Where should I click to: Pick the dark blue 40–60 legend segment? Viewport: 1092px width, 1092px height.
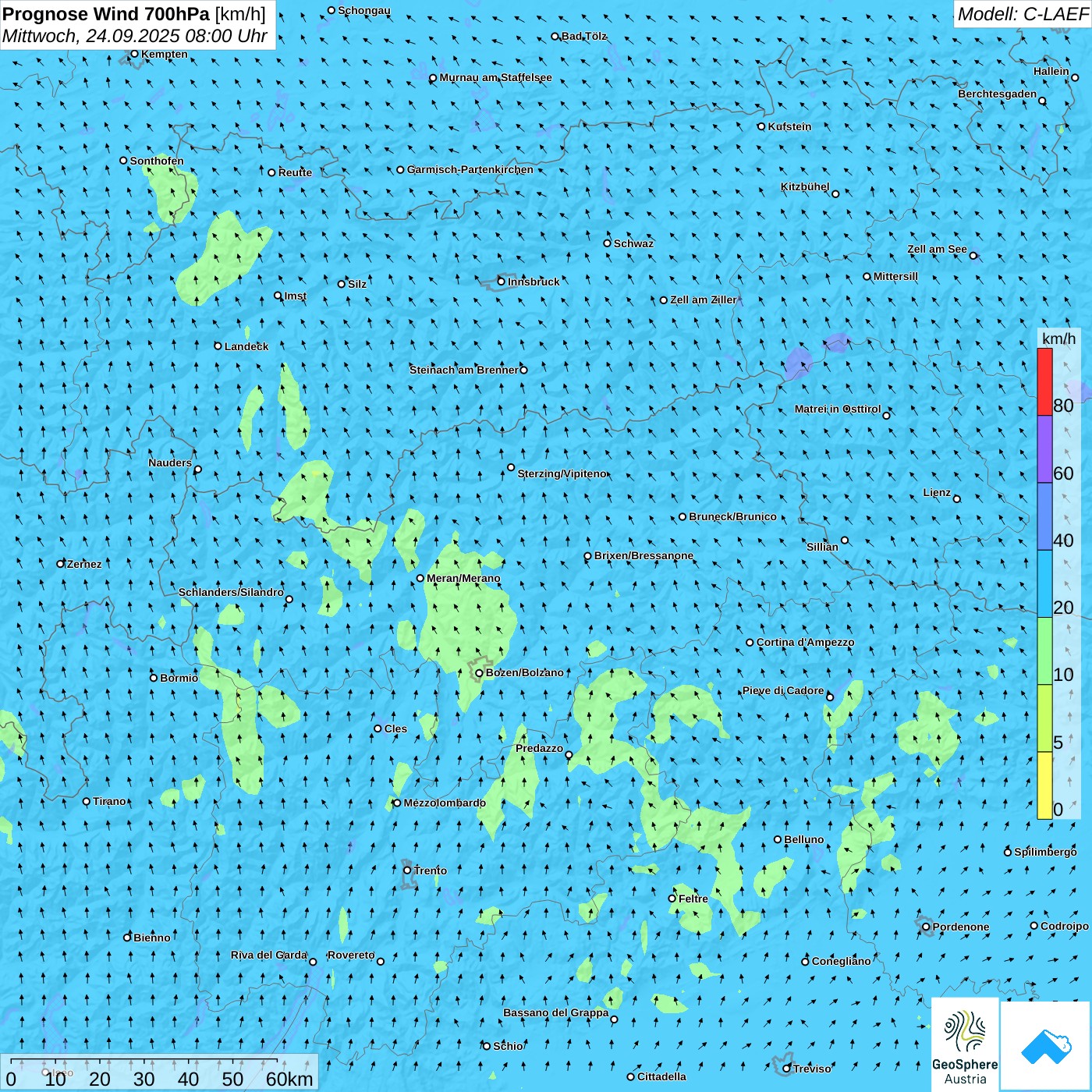click(x=1044, y=517)
